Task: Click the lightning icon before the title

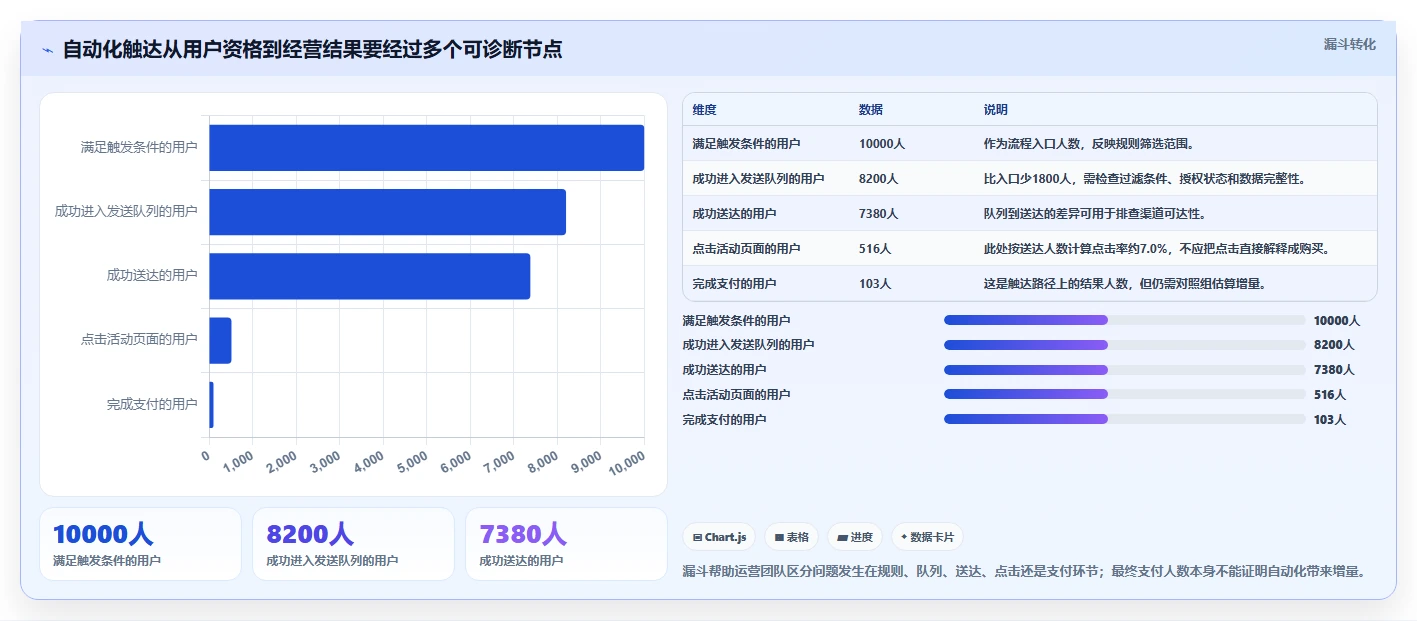Action: 48,50
